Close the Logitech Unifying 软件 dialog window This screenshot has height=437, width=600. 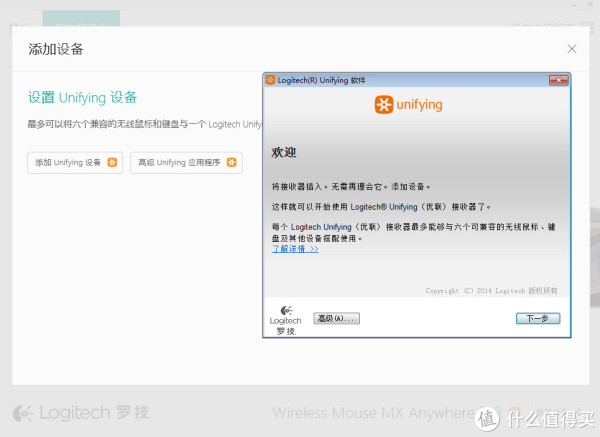click(559, 80)
